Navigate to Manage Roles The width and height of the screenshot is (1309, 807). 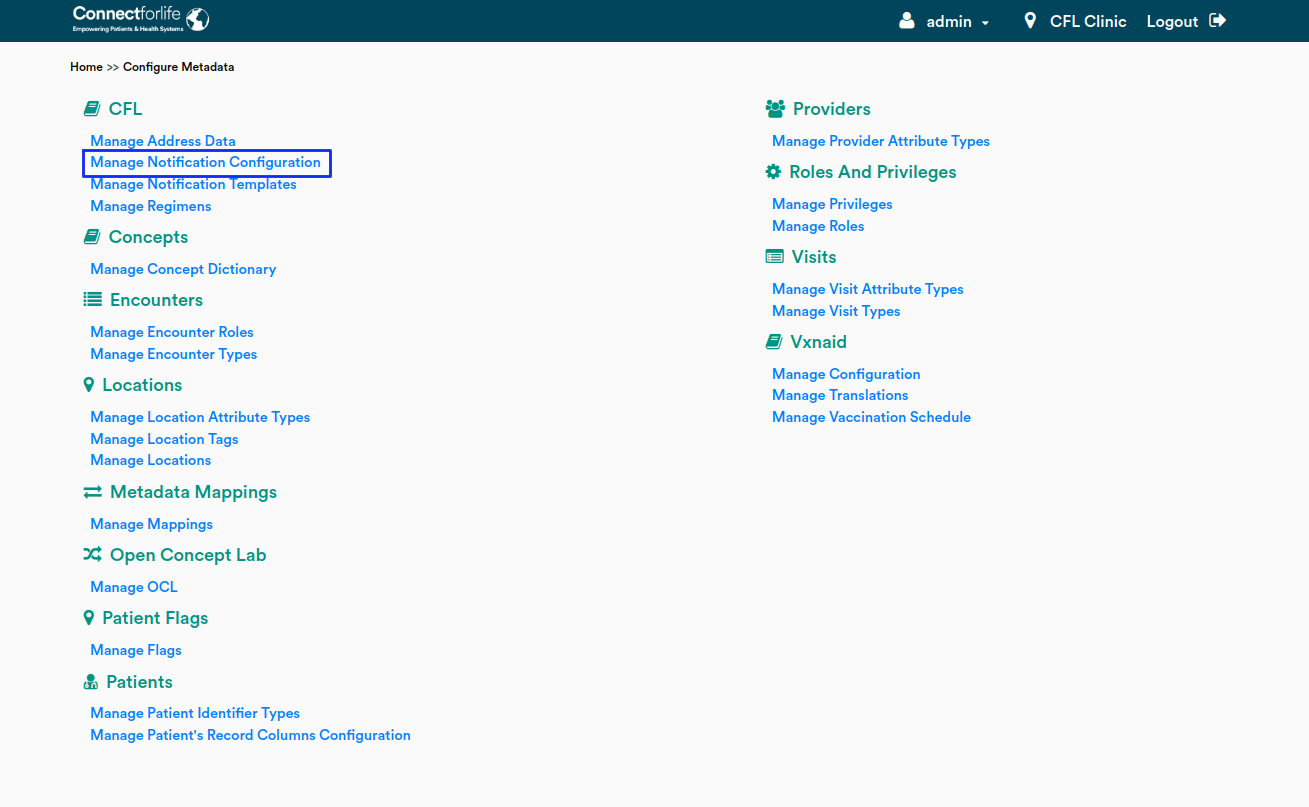tap(818, 226)
